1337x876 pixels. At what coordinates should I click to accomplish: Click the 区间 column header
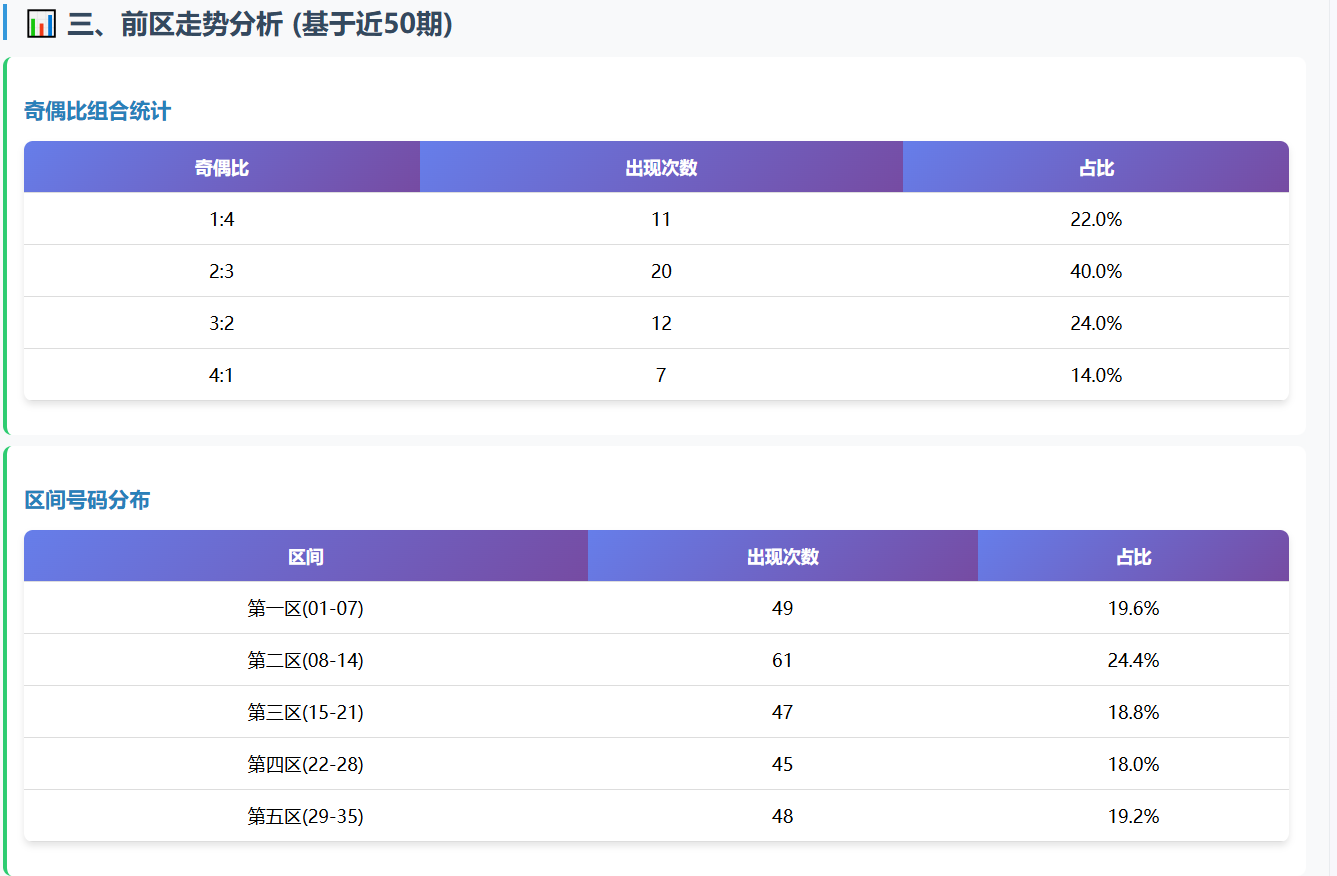[306, 557]
